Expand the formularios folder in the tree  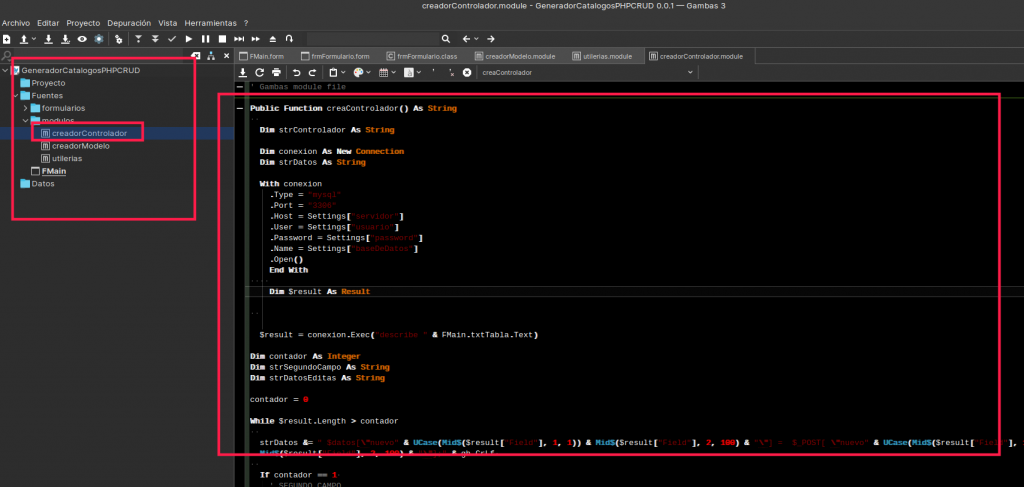pos(26,108)
